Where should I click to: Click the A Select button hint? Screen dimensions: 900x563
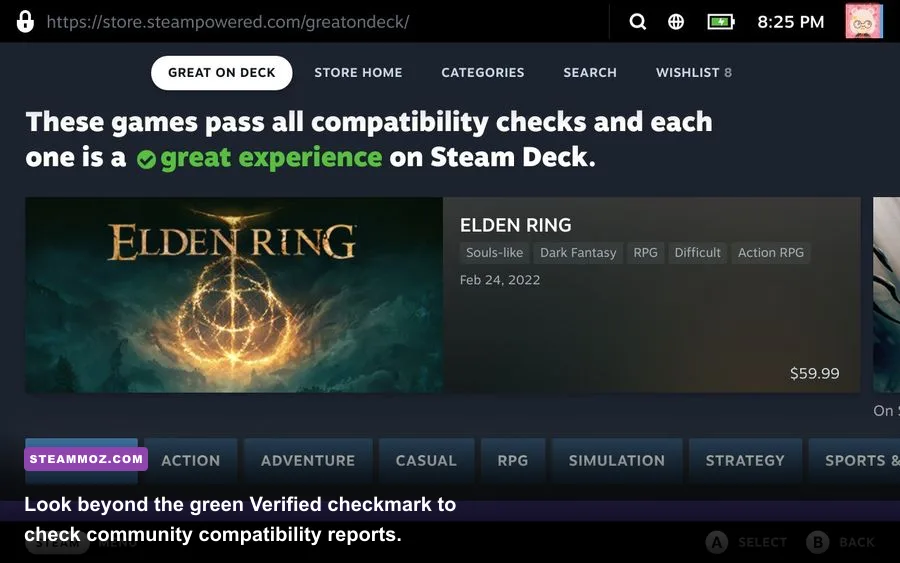[x=746, y=542]
